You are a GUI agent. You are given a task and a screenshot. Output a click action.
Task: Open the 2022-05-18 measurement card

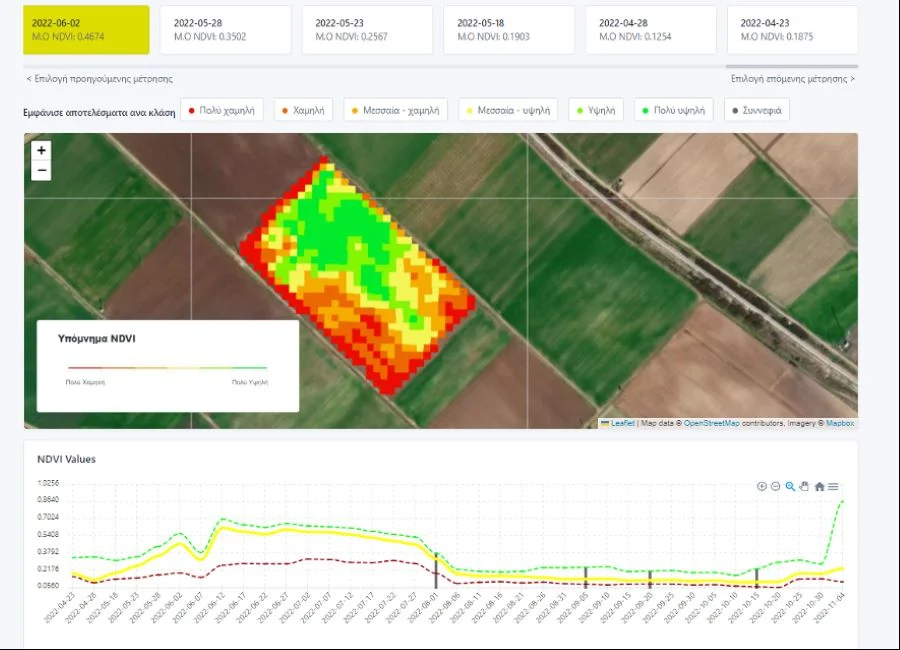pyautogui.click(x=510, y=29)
